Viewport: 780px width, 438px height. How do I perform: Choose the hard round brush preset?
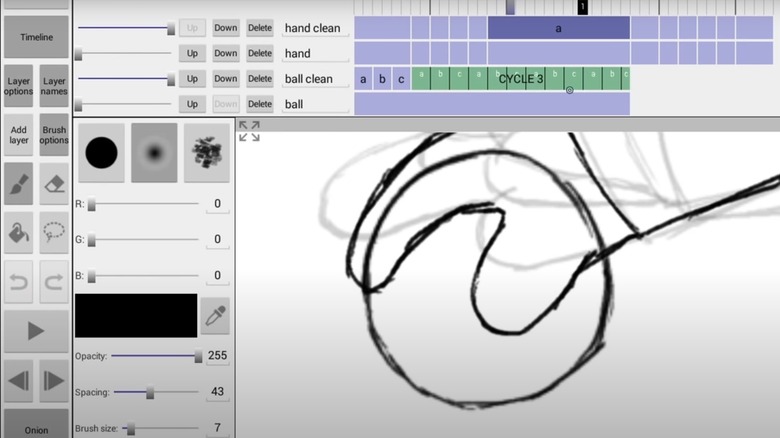point(101,152)
